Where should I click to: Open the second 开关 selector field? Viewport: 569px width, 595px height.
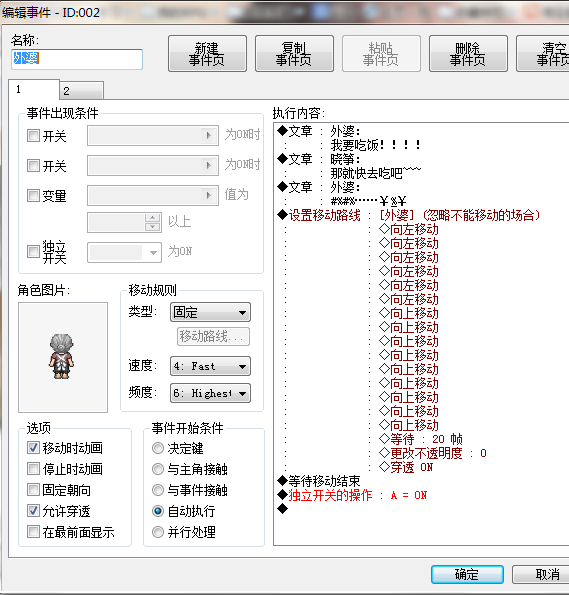click(153, 165)
